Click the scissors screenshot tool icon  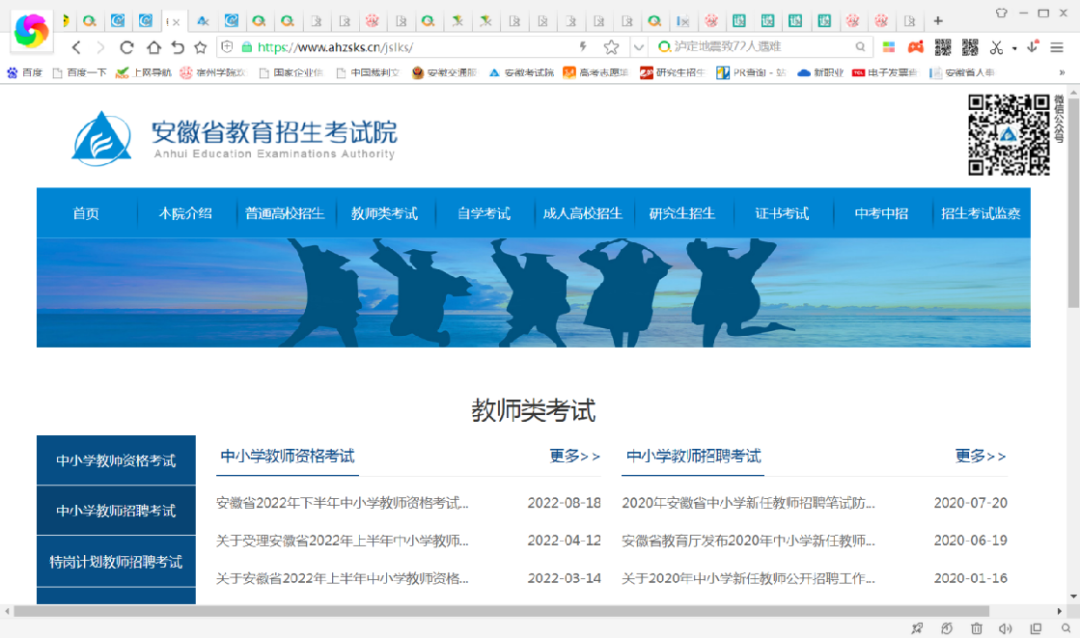point(996,47)
